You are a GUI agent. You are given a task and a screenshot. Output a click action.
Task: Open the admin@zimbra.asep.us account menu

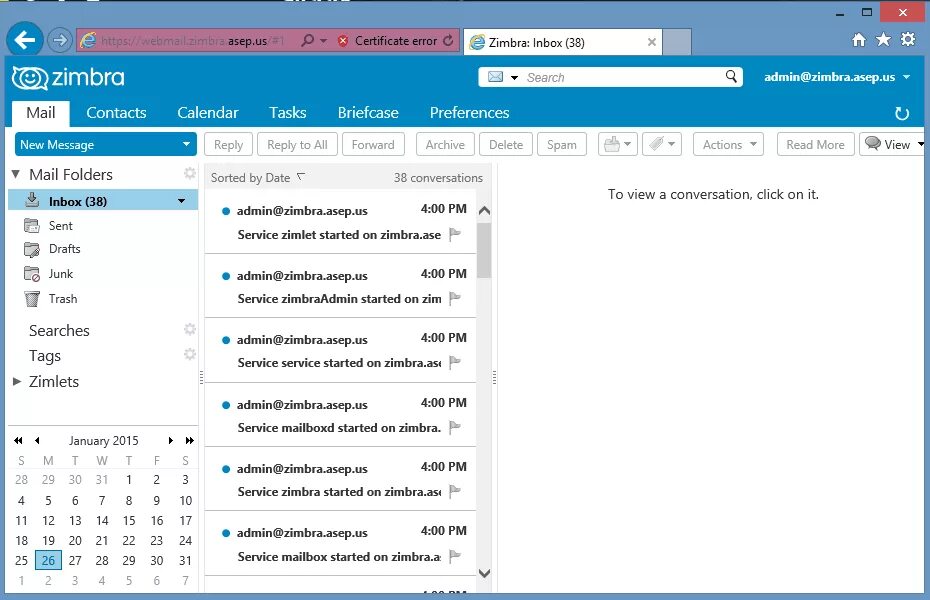coord(836,77)
